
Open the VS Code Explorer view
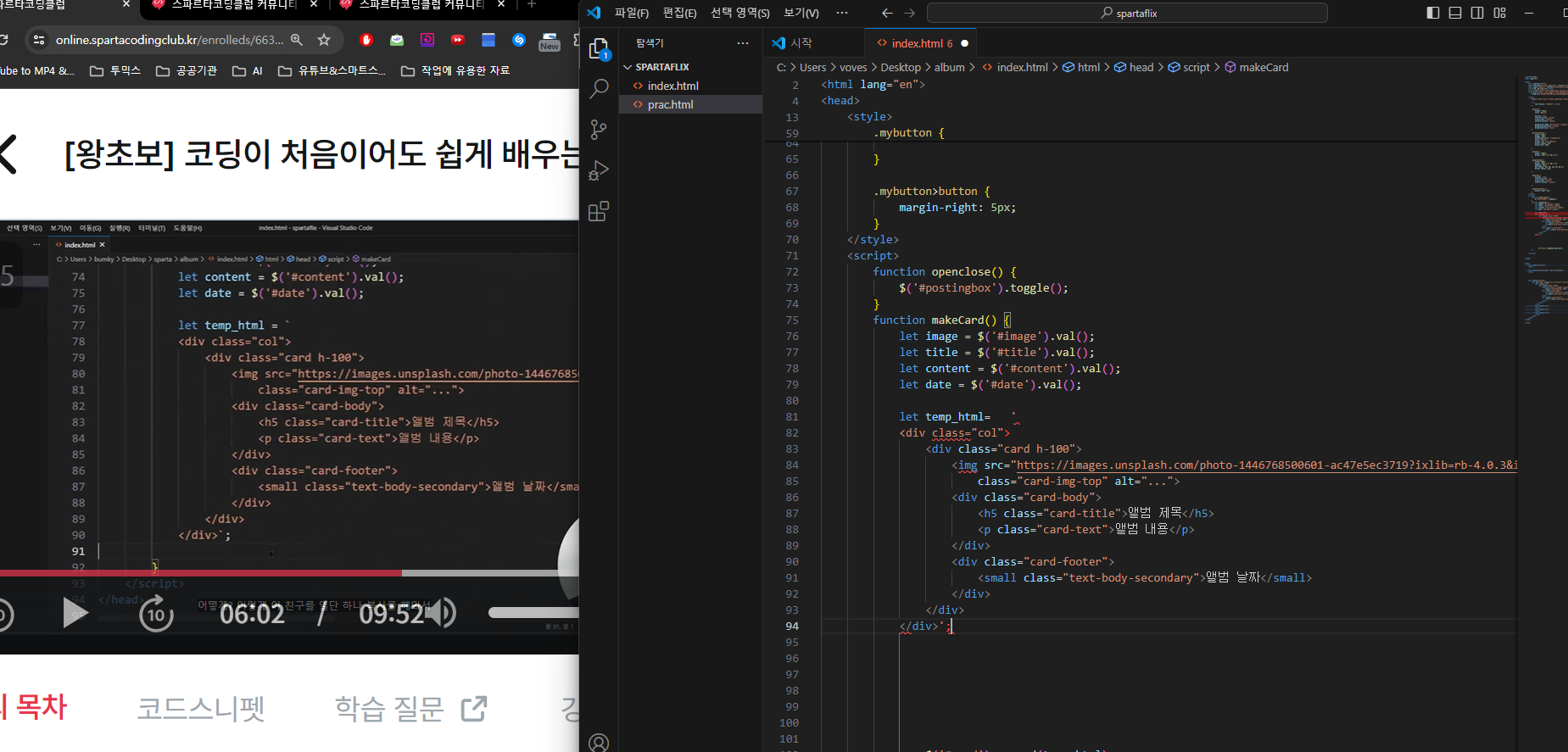tap(599, 48)
